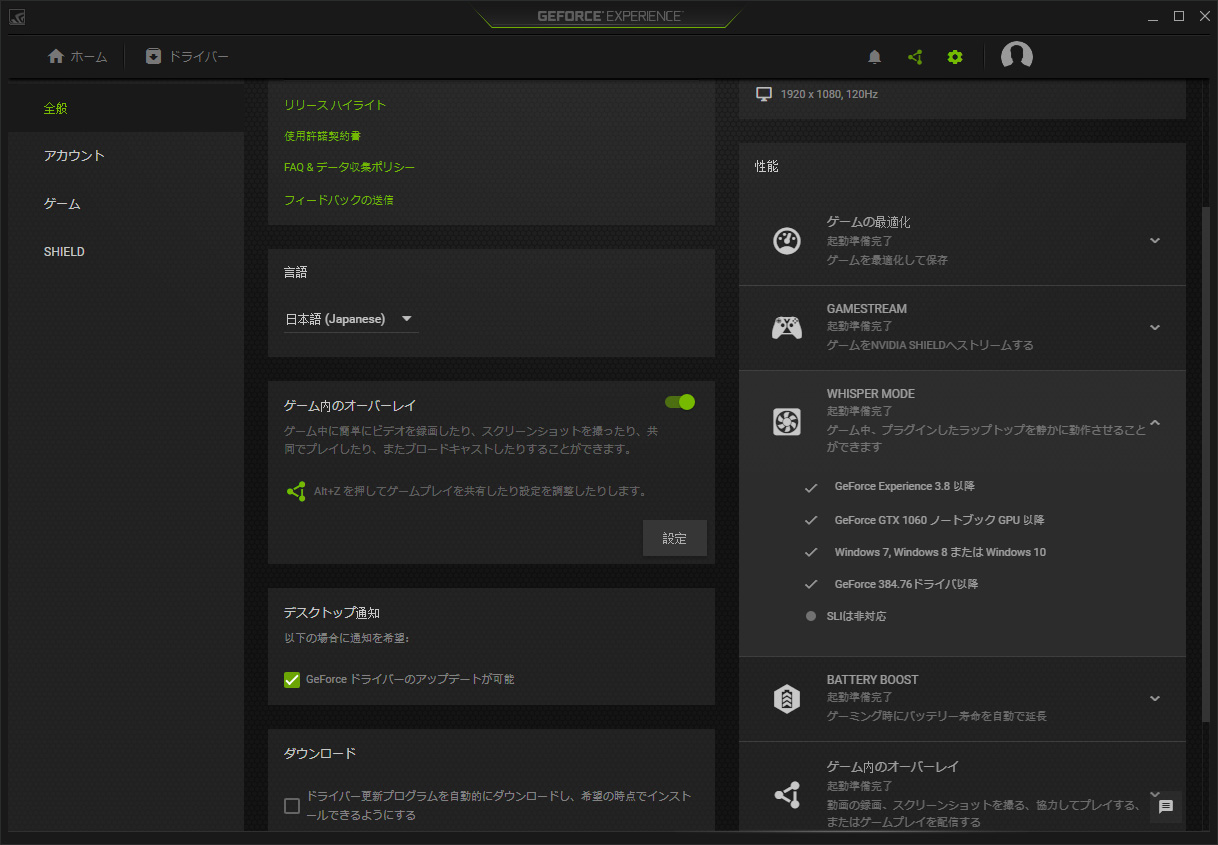Click the BATTERY BOOST hexagon icon
This screenshot has height=845, width=1218.
point(787,698)
